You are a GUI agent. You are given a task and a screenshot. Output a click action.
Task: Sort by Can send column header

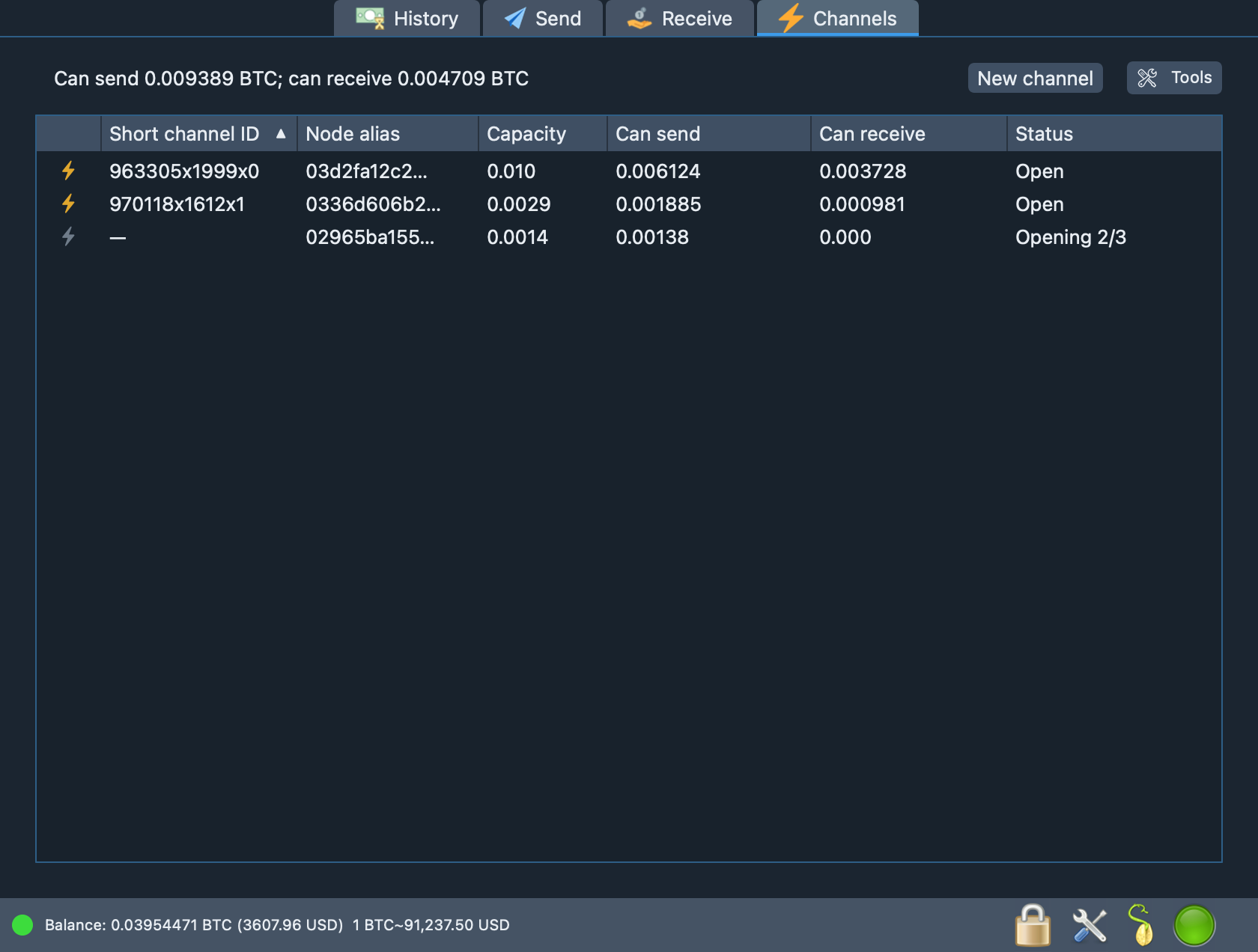click(x=709, y=134)
